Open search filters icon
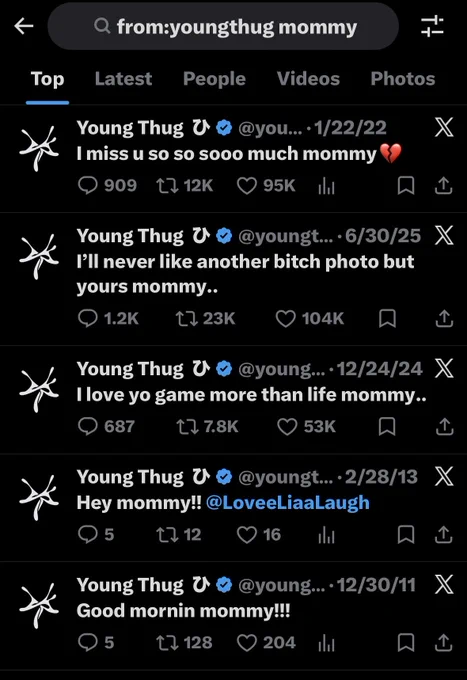467x680 pixels. click(432, 26)
